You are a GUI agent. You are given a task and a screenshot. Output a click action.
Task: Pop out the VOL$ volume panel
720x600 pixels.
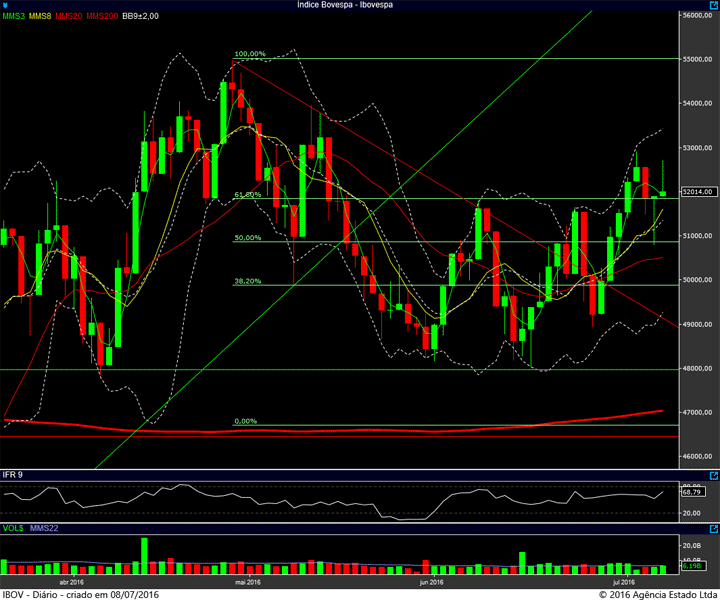point(714,529)
